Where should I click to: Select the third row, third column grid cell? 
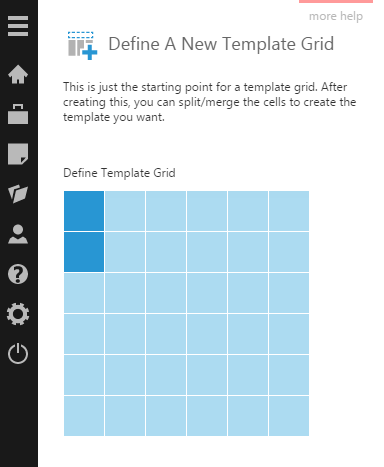point(166,293)
